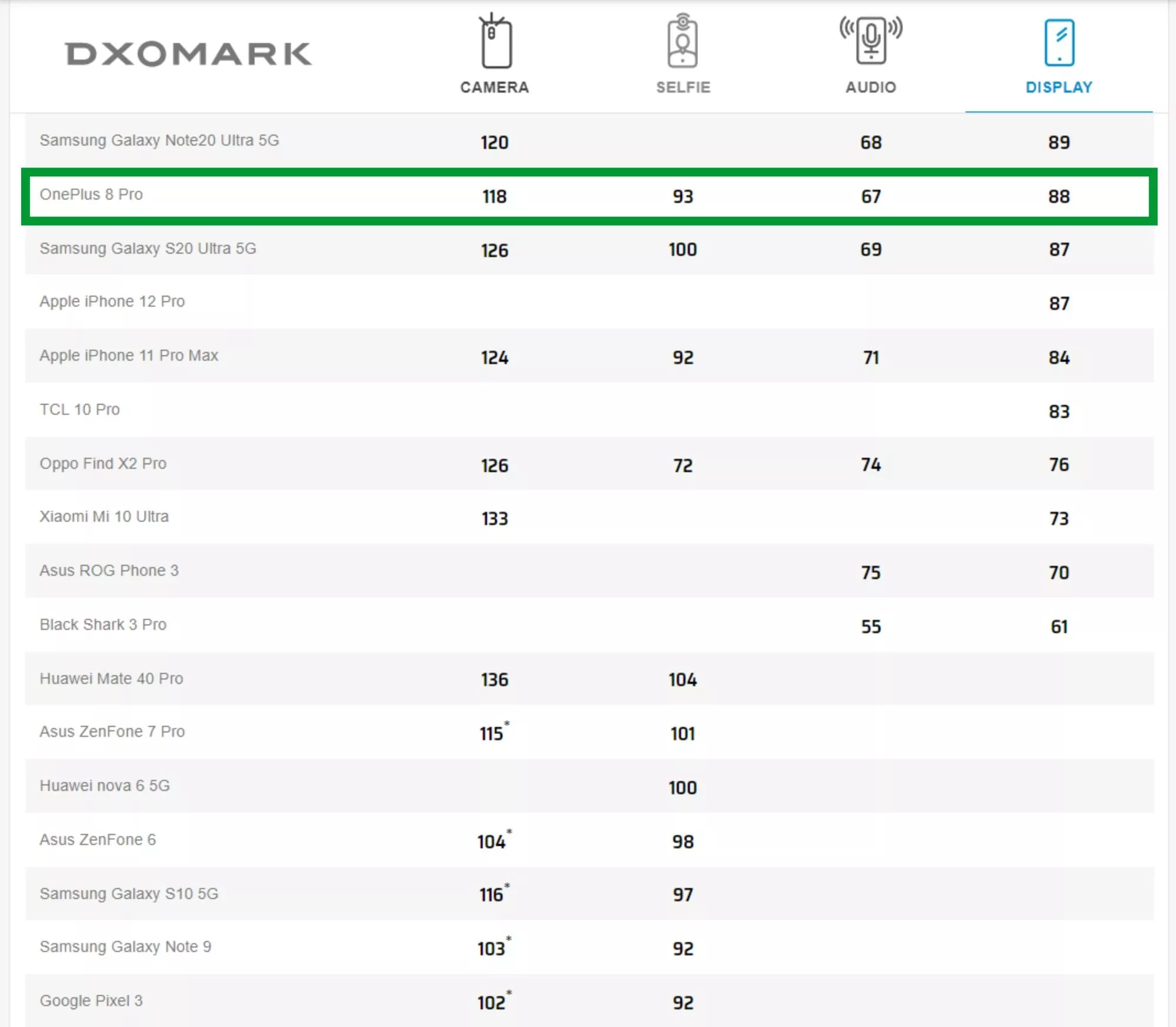Select Xiaomi Mi 10 Ultra display score 73

[x=1059, y=519]
